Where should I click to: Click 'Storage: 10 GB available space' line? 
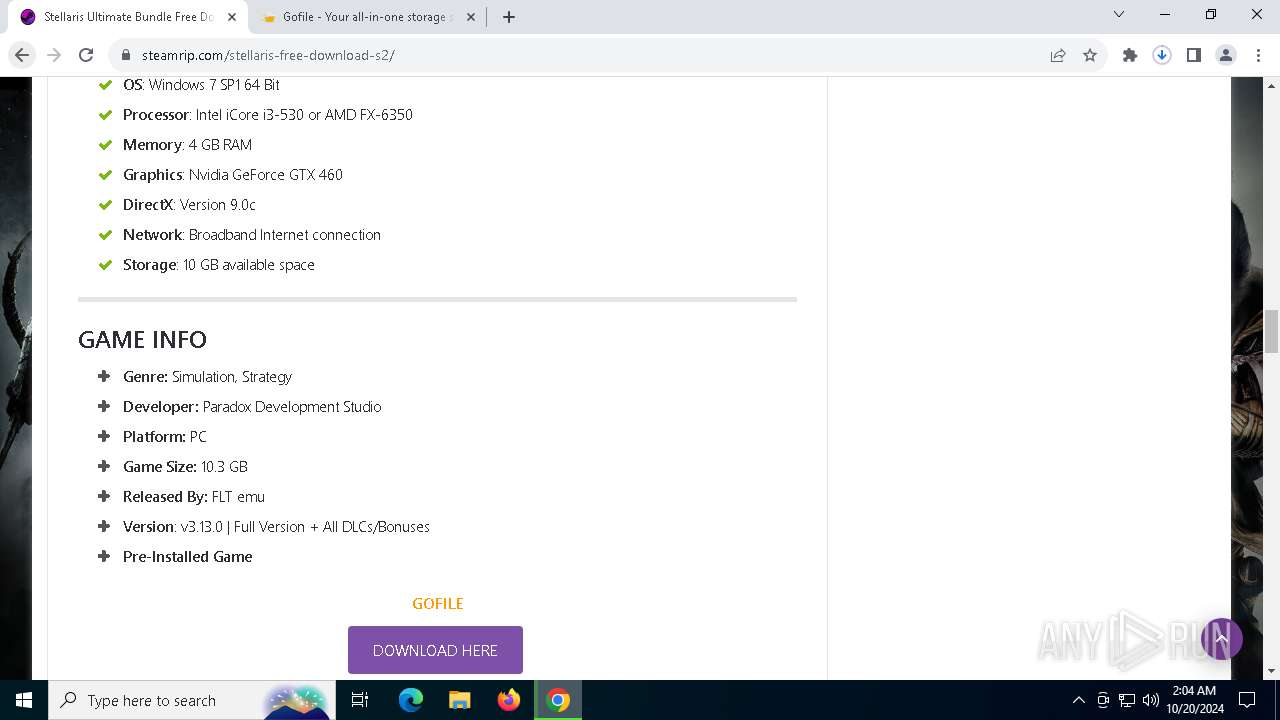[x=219, y=265]
